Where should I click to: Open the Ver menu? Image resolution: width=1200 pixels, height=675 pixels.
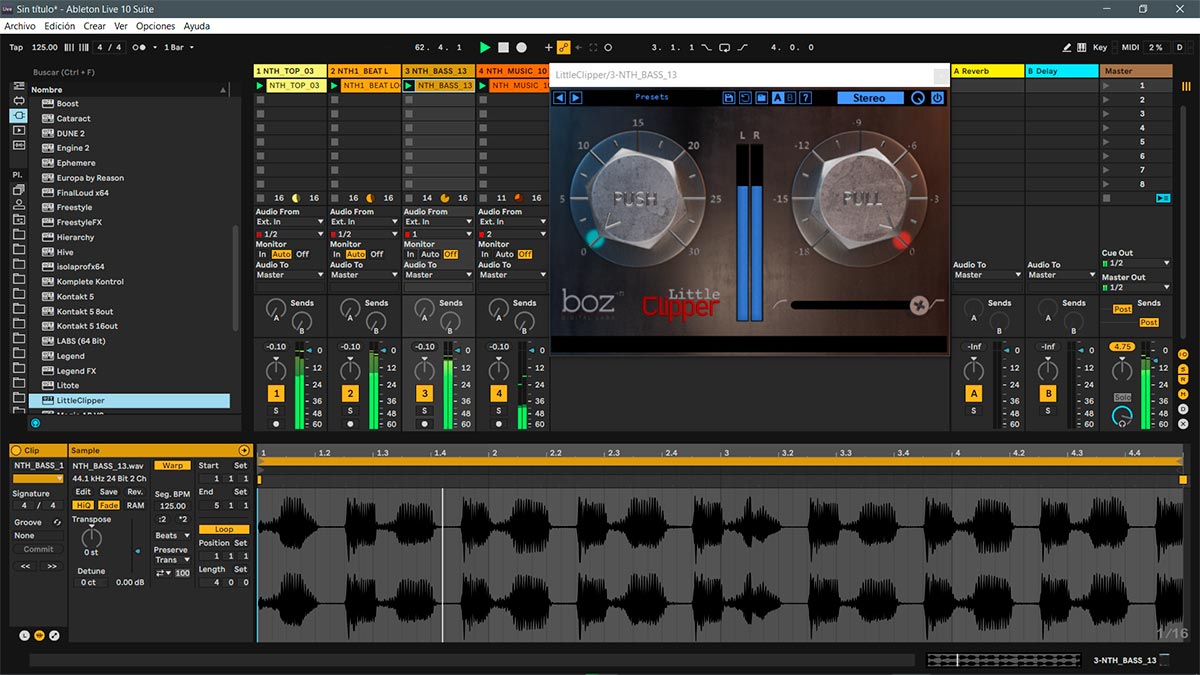point(120,26)
